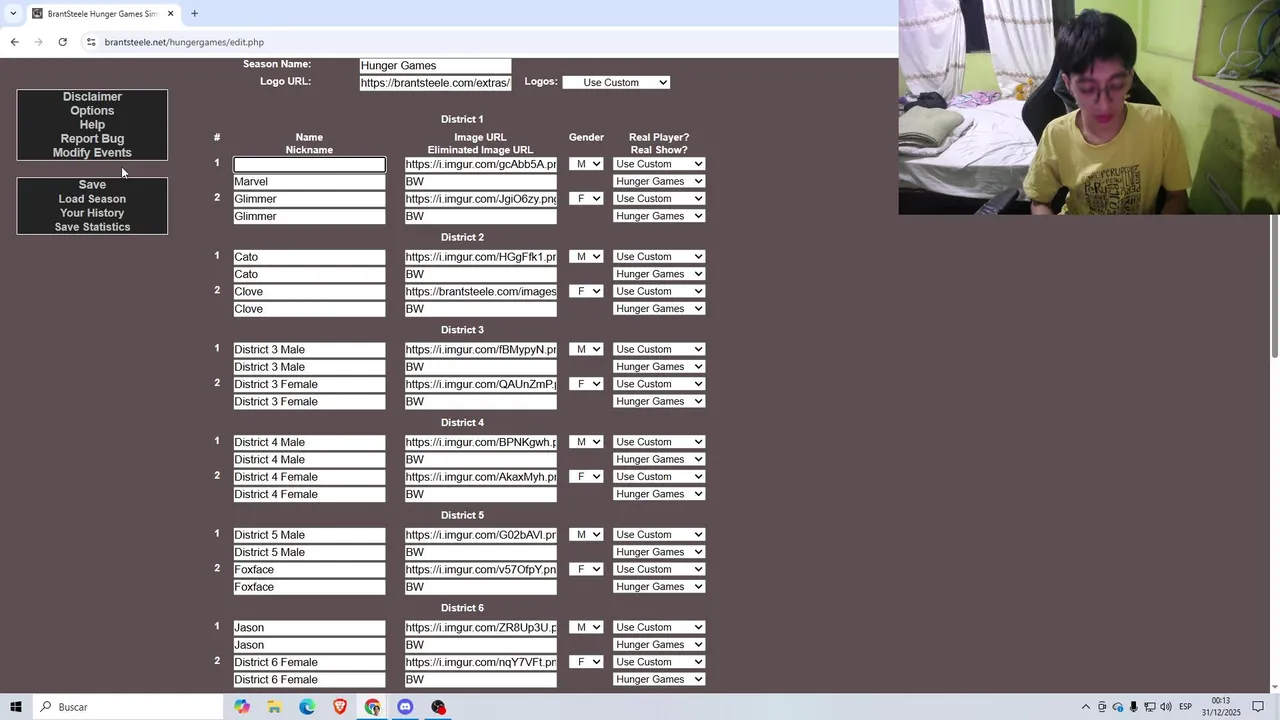Open Hunger Games show dropdown for District 6 Female
Screen dimensions: 1280x720
(x=659, y=680)
